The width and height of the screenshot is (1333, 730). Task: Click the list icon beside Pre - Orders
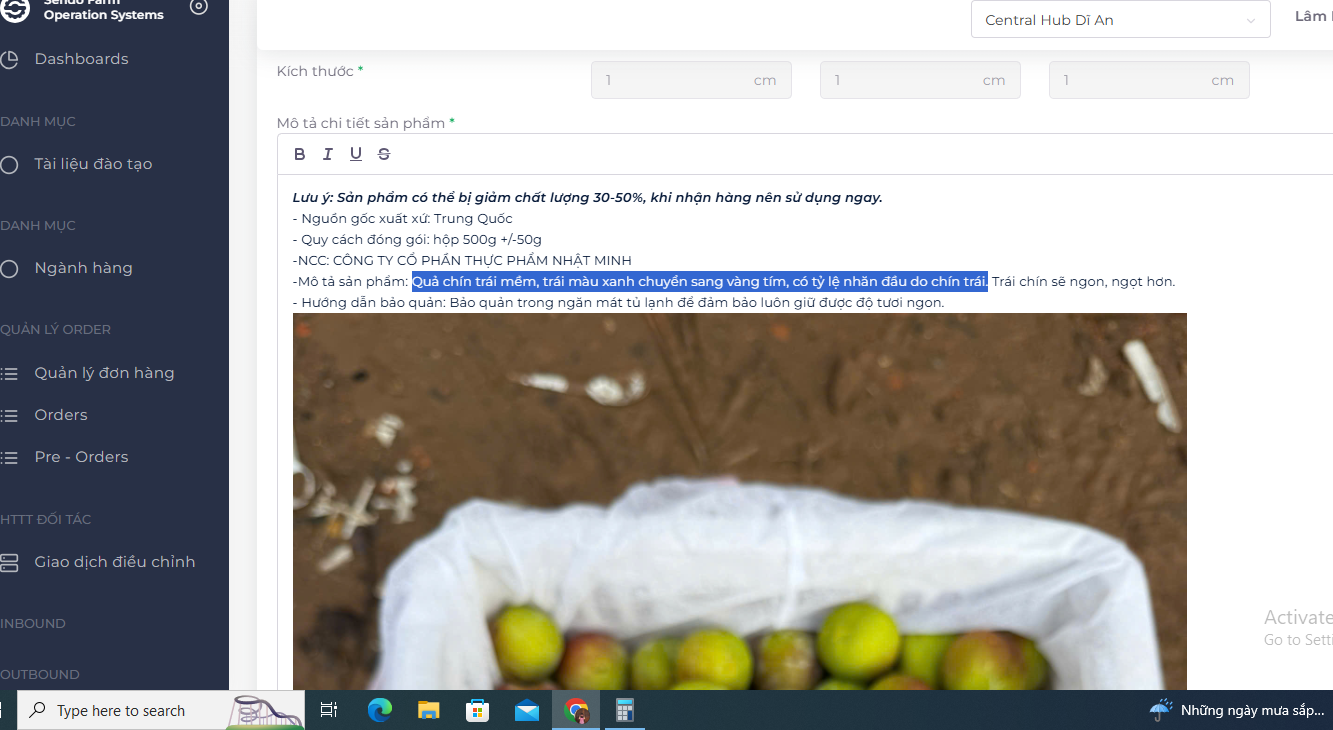click(9, 458)
